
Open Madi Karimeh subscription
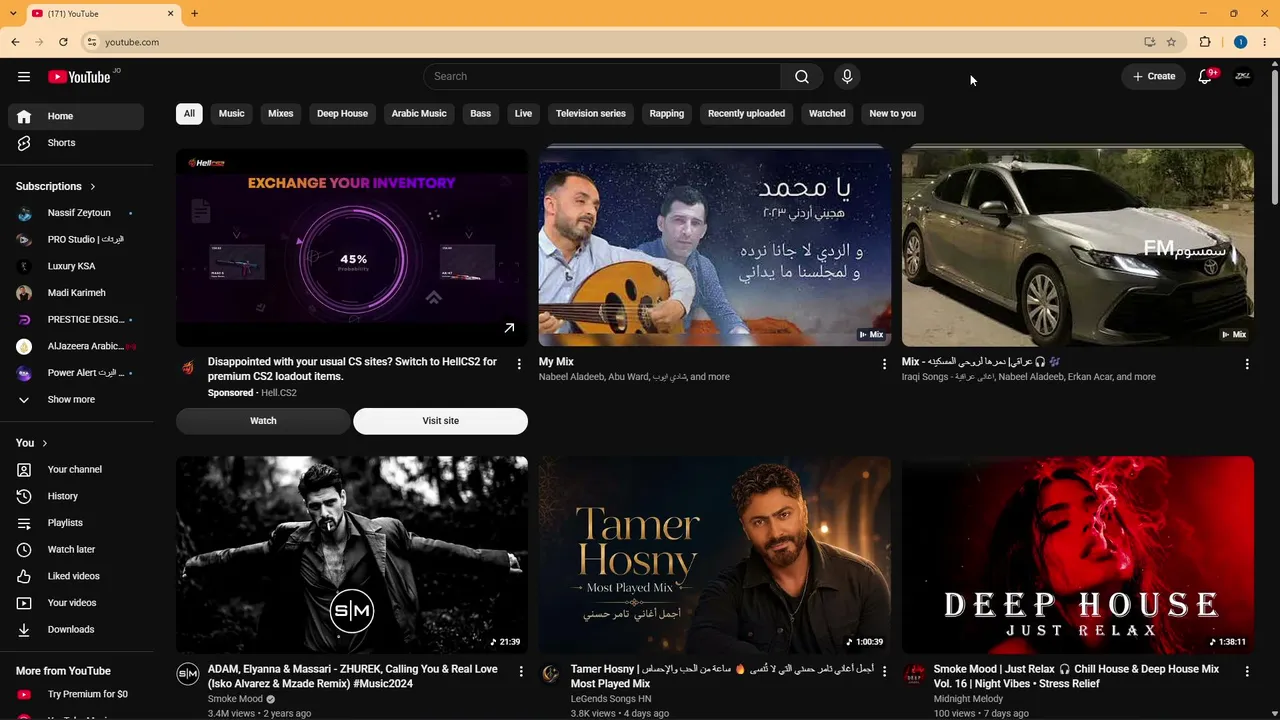[76, 293]
